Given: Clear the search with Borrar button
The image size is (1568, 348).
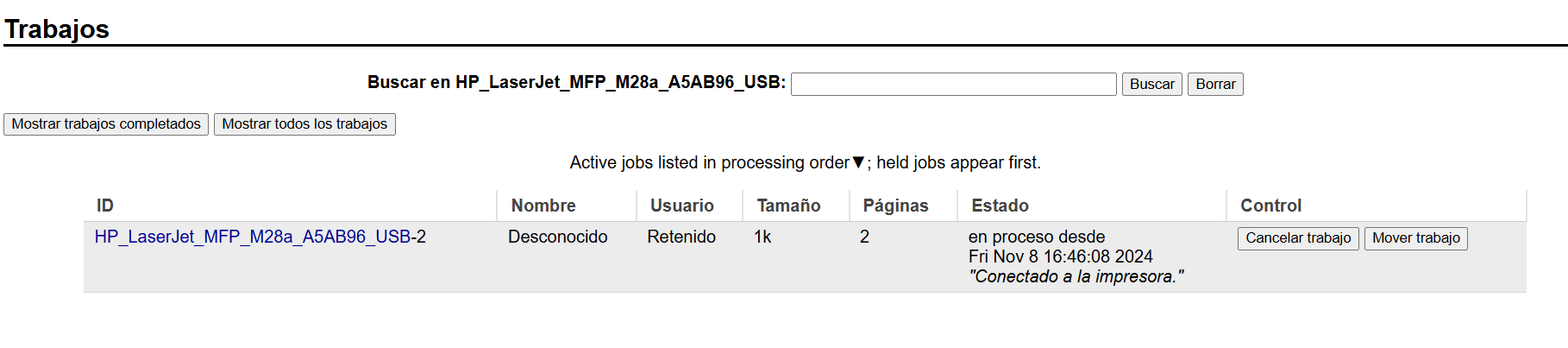Looking at the screenshot, I should click(1214, 84).
